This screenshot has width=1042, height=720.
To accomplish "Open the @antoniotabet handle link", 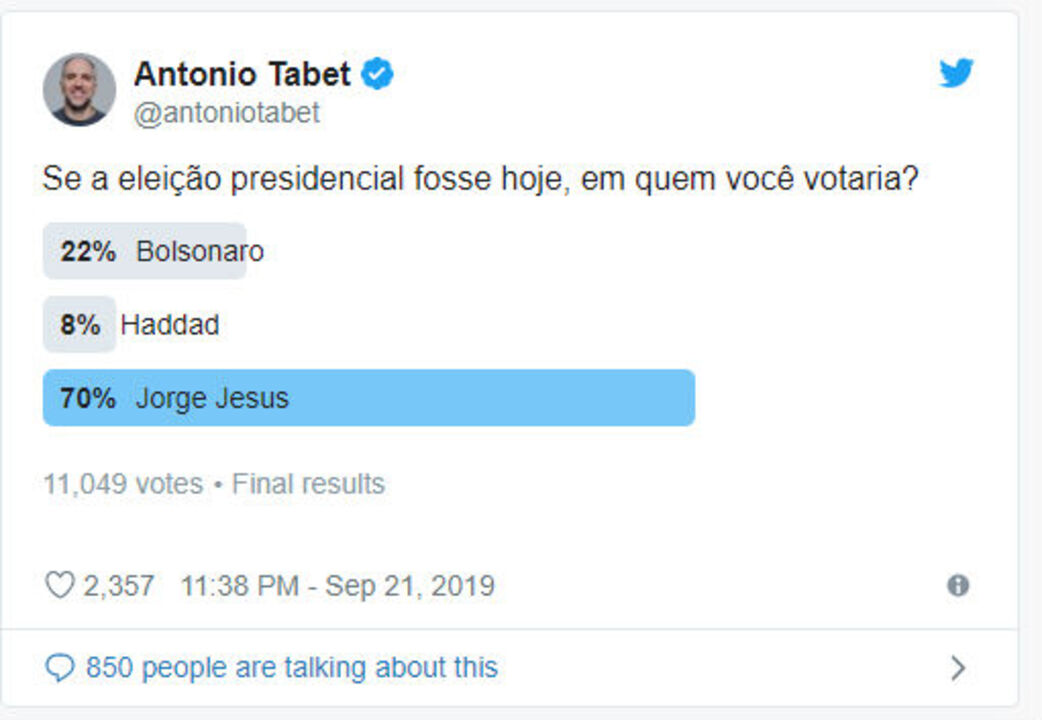I will click(x=227, y=113).
